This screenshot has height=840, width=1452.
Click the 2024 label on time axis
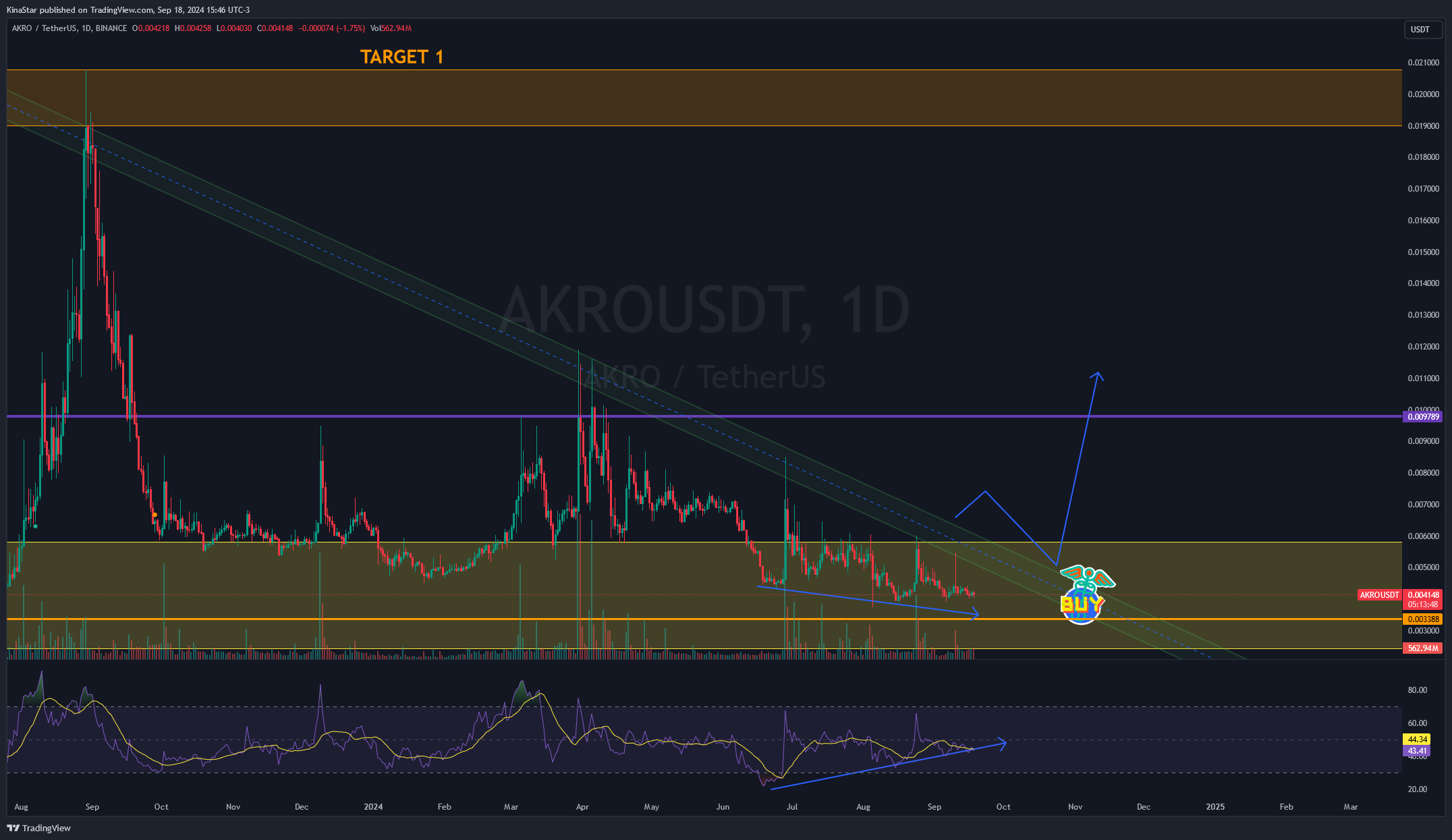(x=373, y=807)
